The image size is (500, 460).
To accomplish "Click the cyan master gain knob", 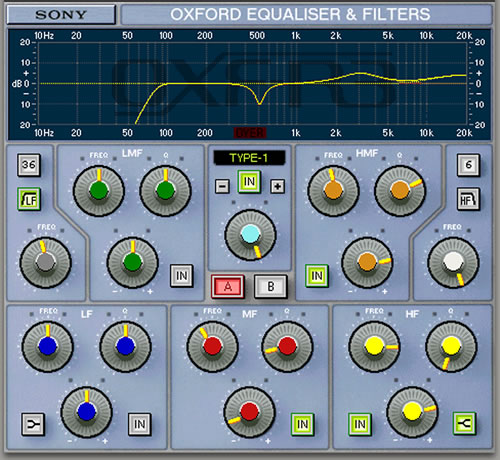I will (x=251, y=234).
